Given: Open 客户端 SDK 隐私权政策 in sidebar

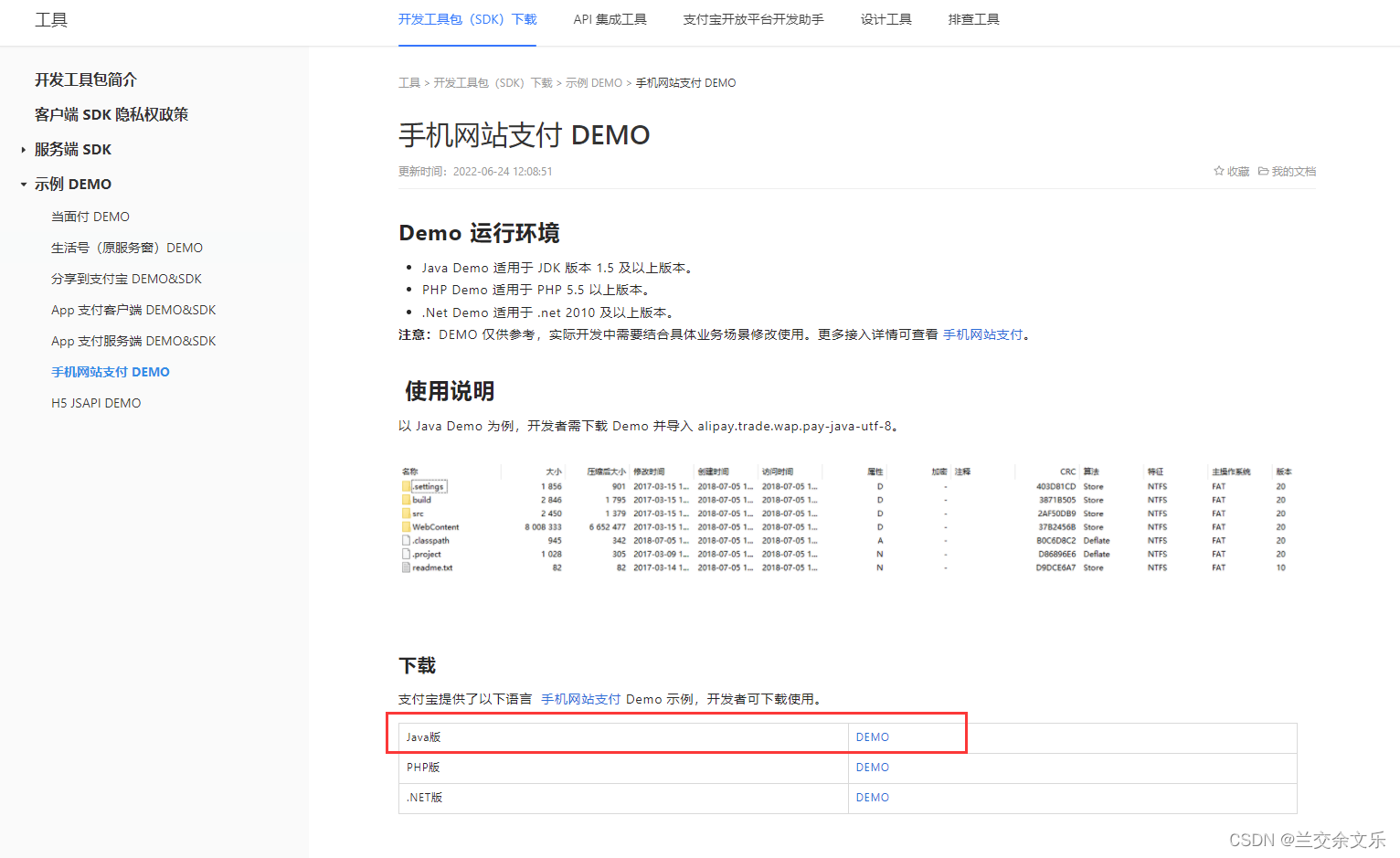Looking at the screenshot, I should point(111,114).
